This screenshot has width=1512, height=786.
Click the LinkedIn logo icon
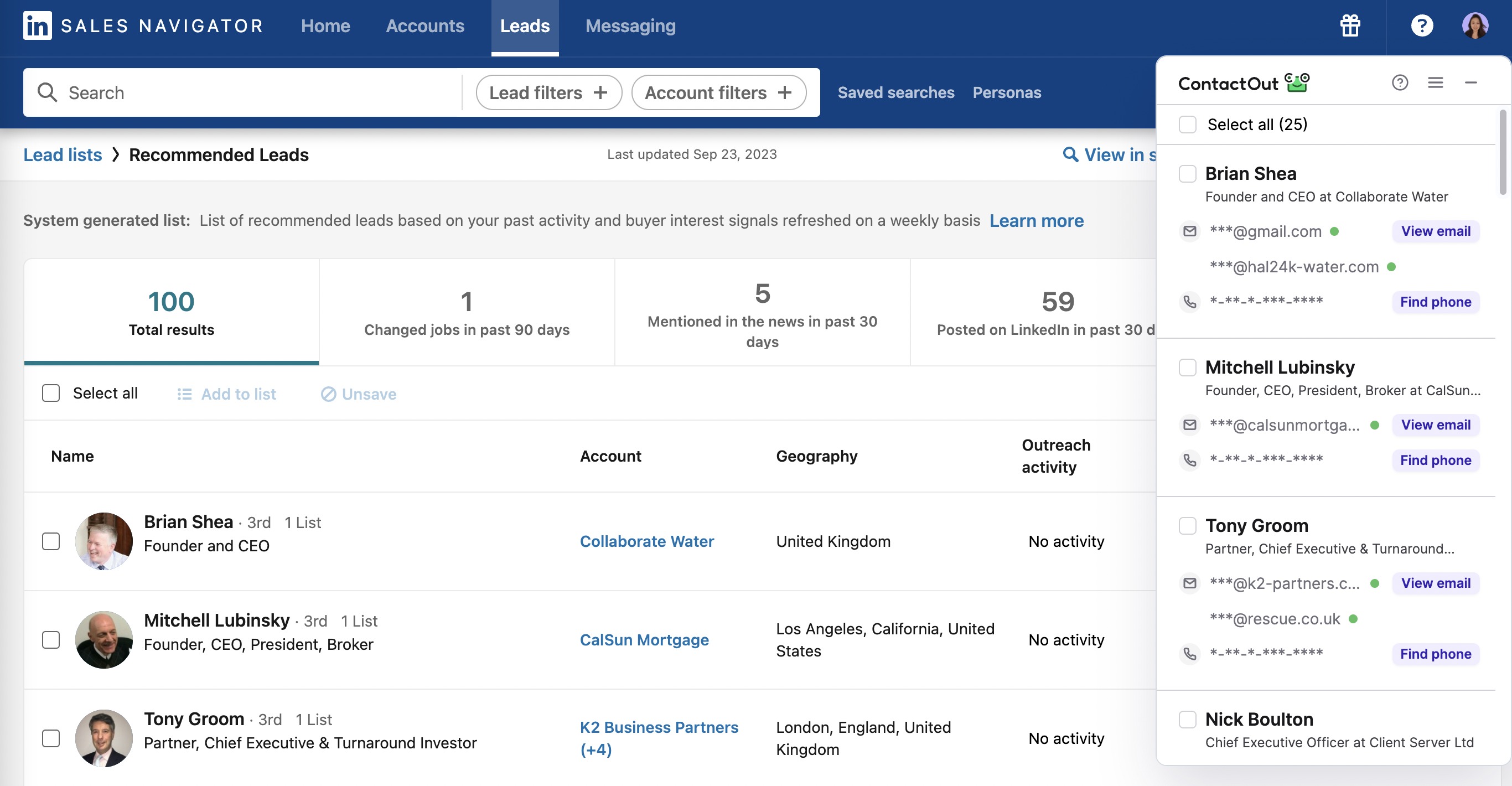(x=37, y=26)
